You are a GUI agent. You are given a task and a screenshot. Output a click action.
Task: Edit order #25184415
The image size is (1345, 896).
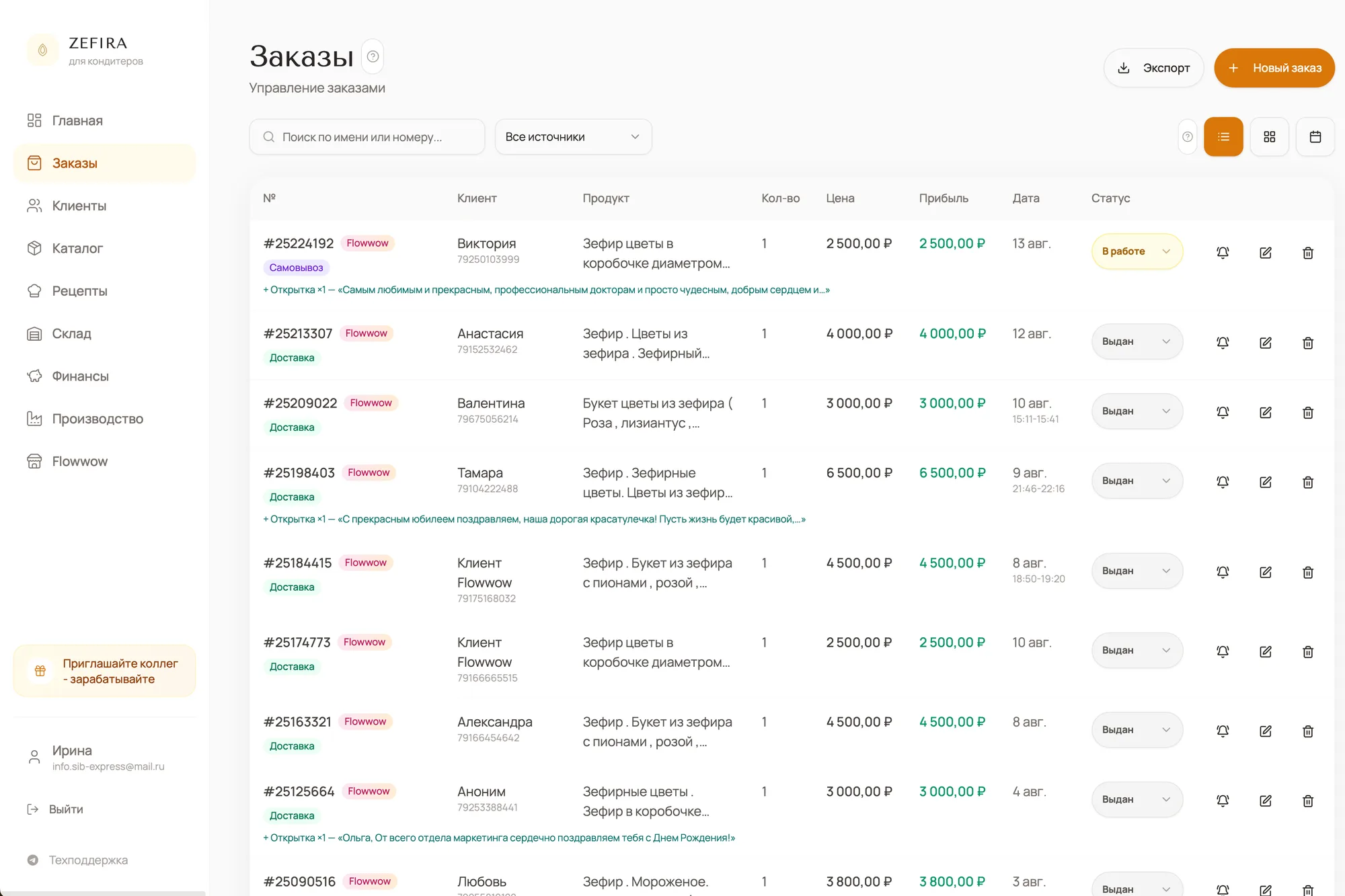(1266, 572)
